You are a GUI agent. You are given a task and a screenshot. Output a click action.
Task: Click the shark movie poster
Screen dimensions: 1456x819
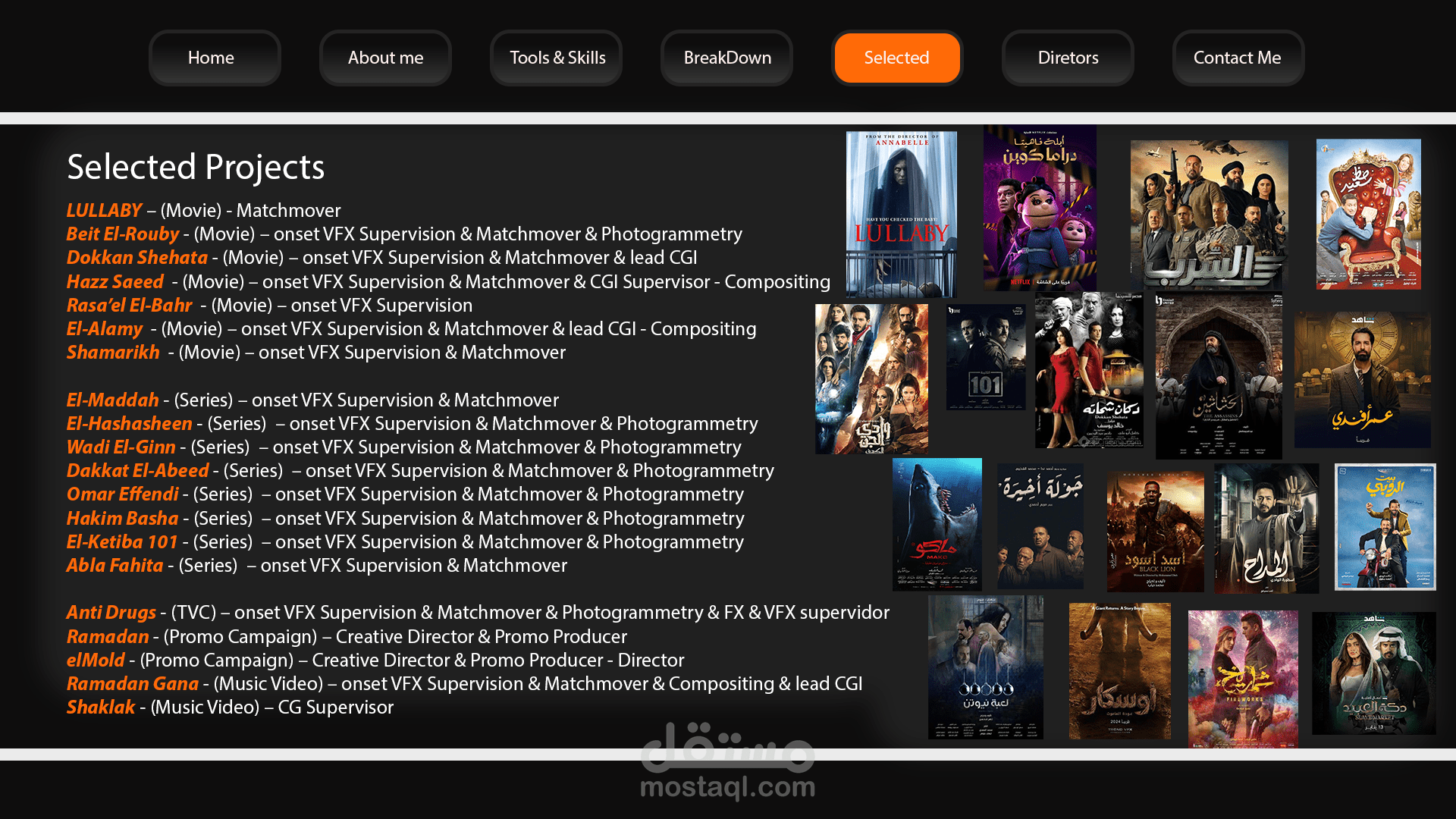pyautogui.click(x=937, y=524)
